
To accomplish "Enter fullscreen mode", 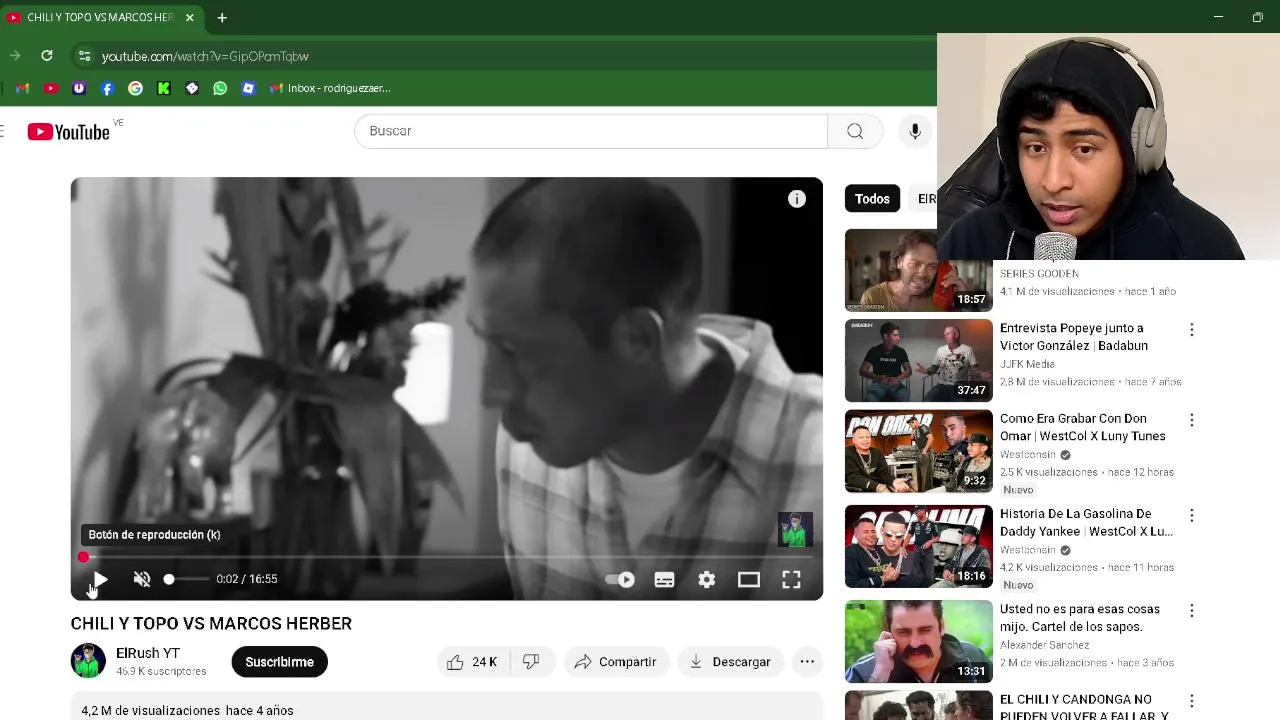I will (x=791, y=579).
